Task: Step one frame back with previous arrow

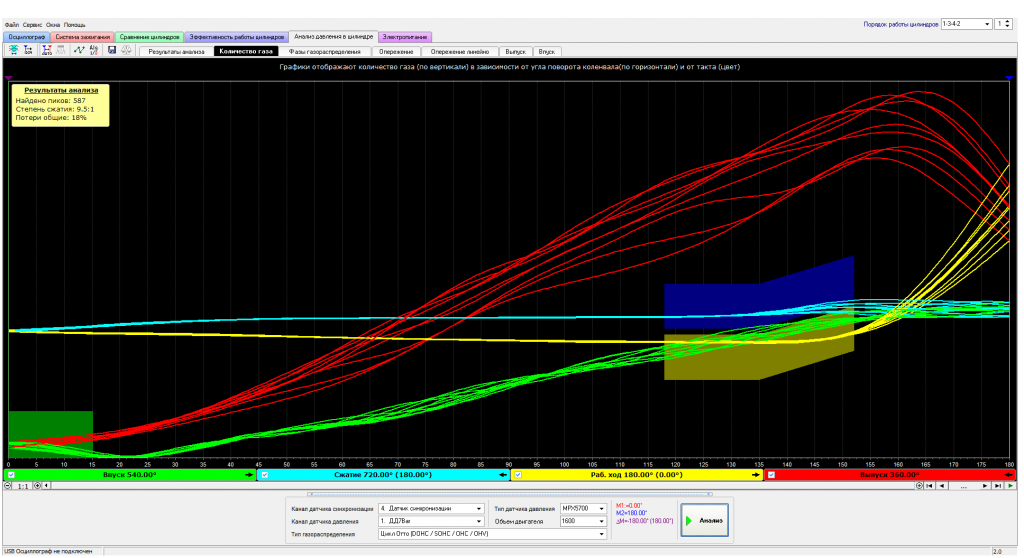Action: point(942,486)
